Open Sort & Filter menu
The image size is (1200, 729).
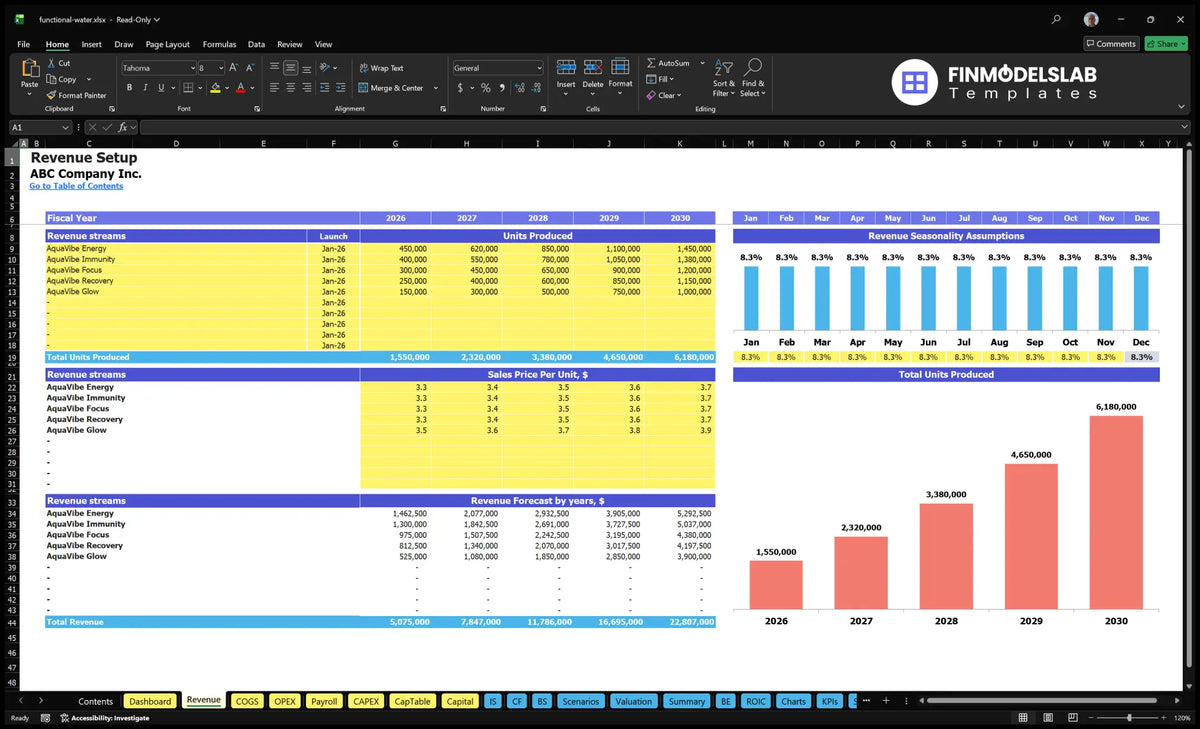(x=724, y=78)
